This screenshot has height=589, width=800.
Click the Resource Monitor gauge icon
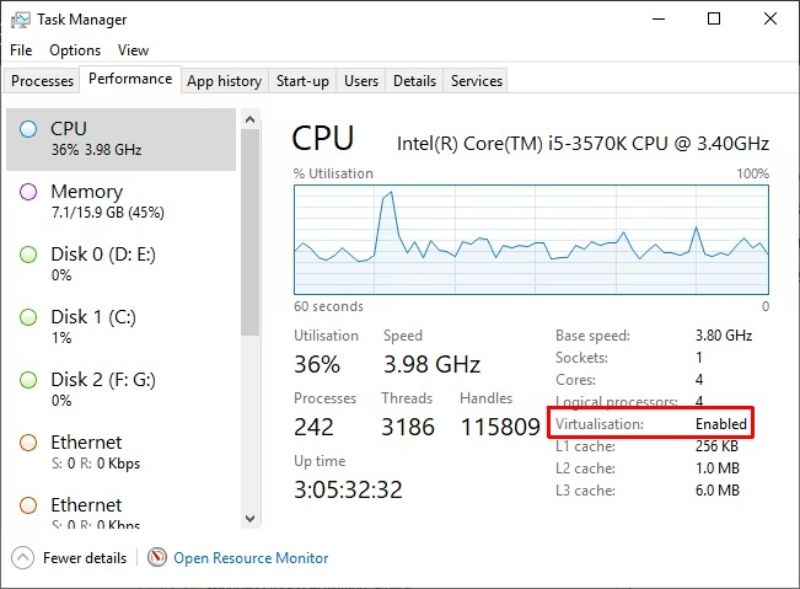coord(157,557)
